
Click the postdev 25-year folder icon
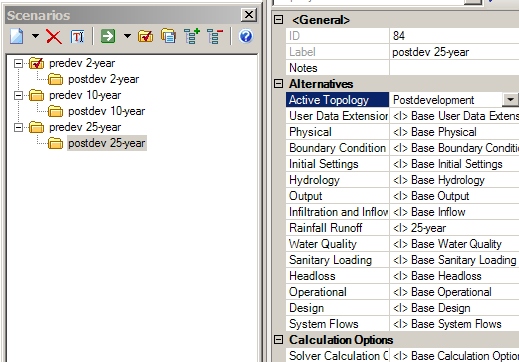(55, 143)
